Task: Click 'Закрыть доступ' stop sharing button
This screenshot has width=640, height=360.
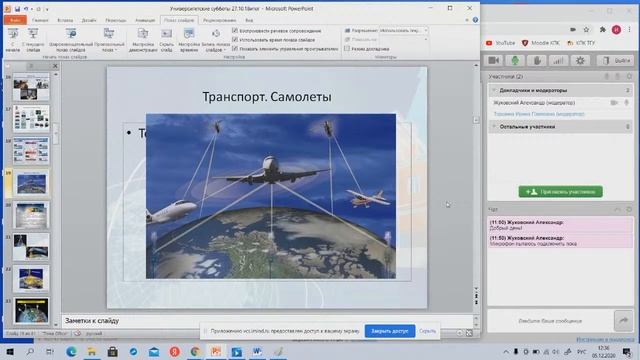Action: click(x=389, y=331)
